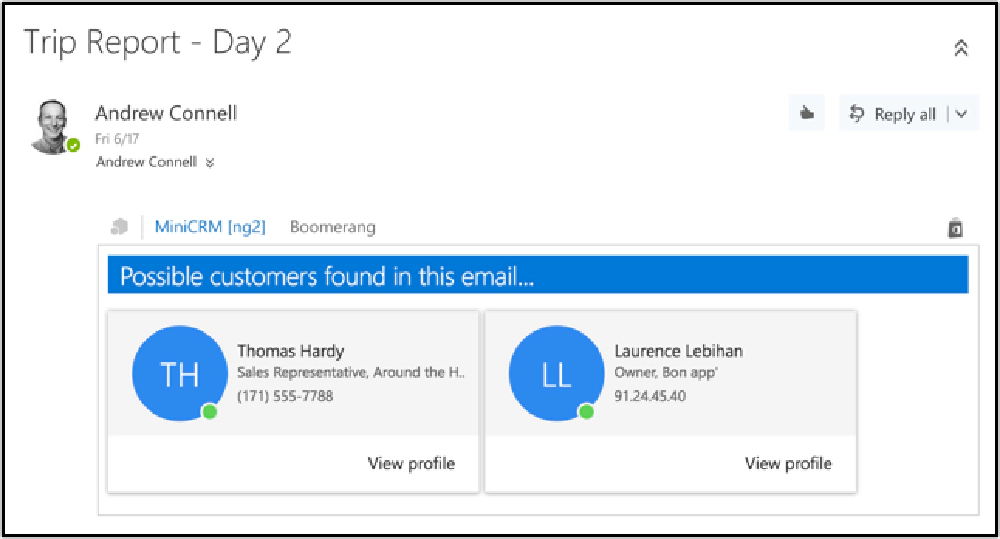Click Laurence Lebihan's phone number 91.24.45.40

coord(650,396)
